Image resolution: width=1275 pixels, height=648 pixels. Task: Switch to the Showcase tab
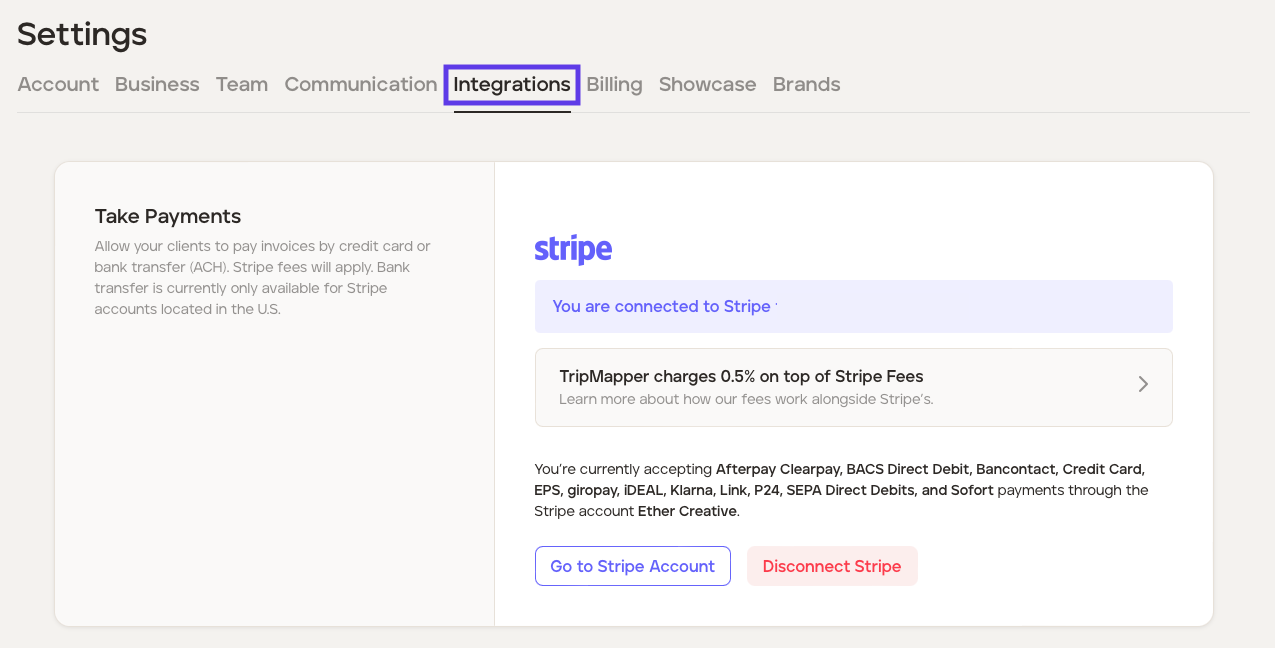pyautogui.click(x=707, y=84)
